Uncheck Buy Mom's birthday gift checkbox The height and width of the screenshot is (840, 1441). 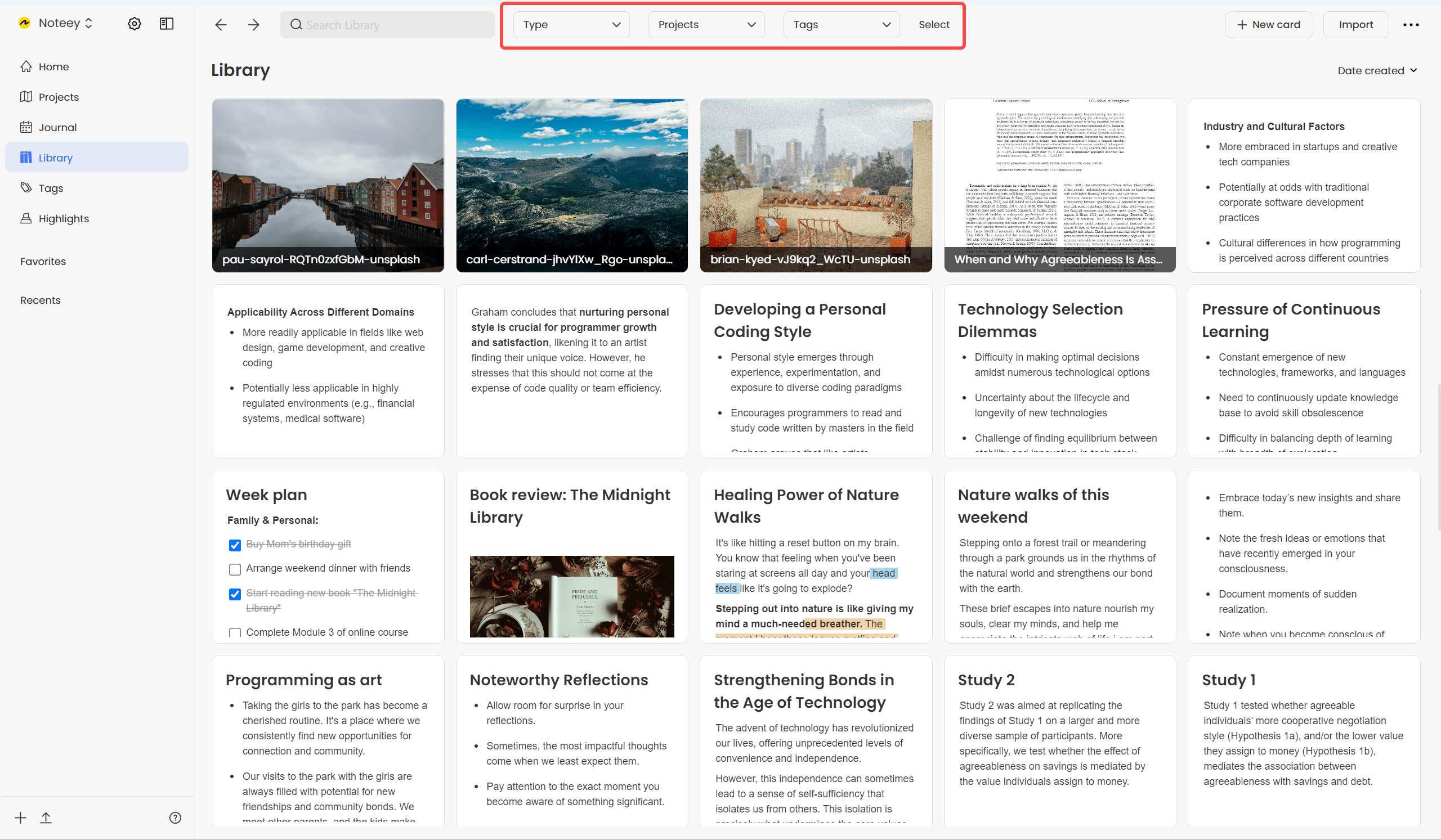coord(235,545)
